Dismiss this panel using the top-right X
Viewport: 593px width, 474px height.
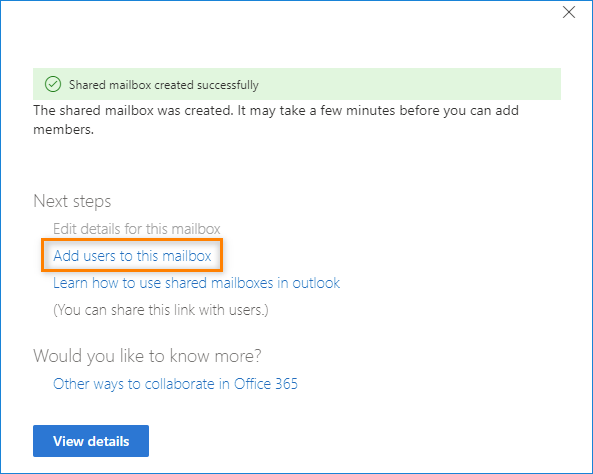coord(569,12)
